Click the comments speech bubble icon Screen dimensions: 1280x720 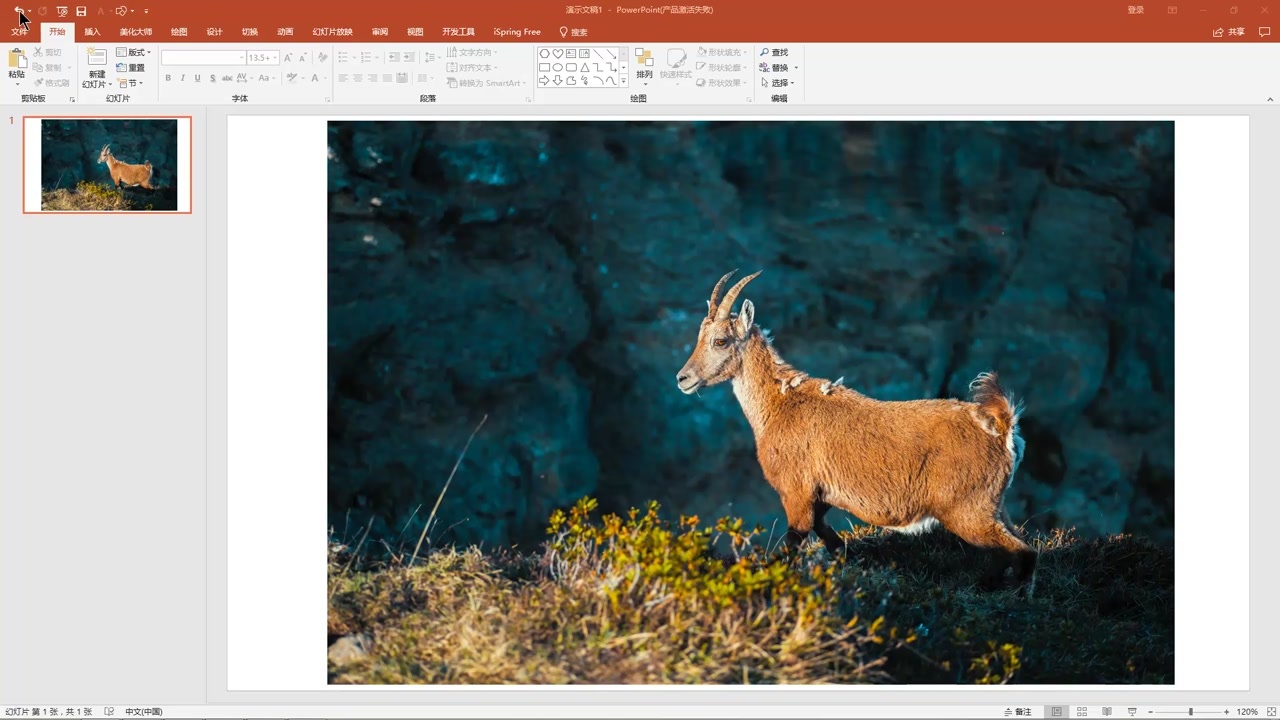pos(1263,32)
